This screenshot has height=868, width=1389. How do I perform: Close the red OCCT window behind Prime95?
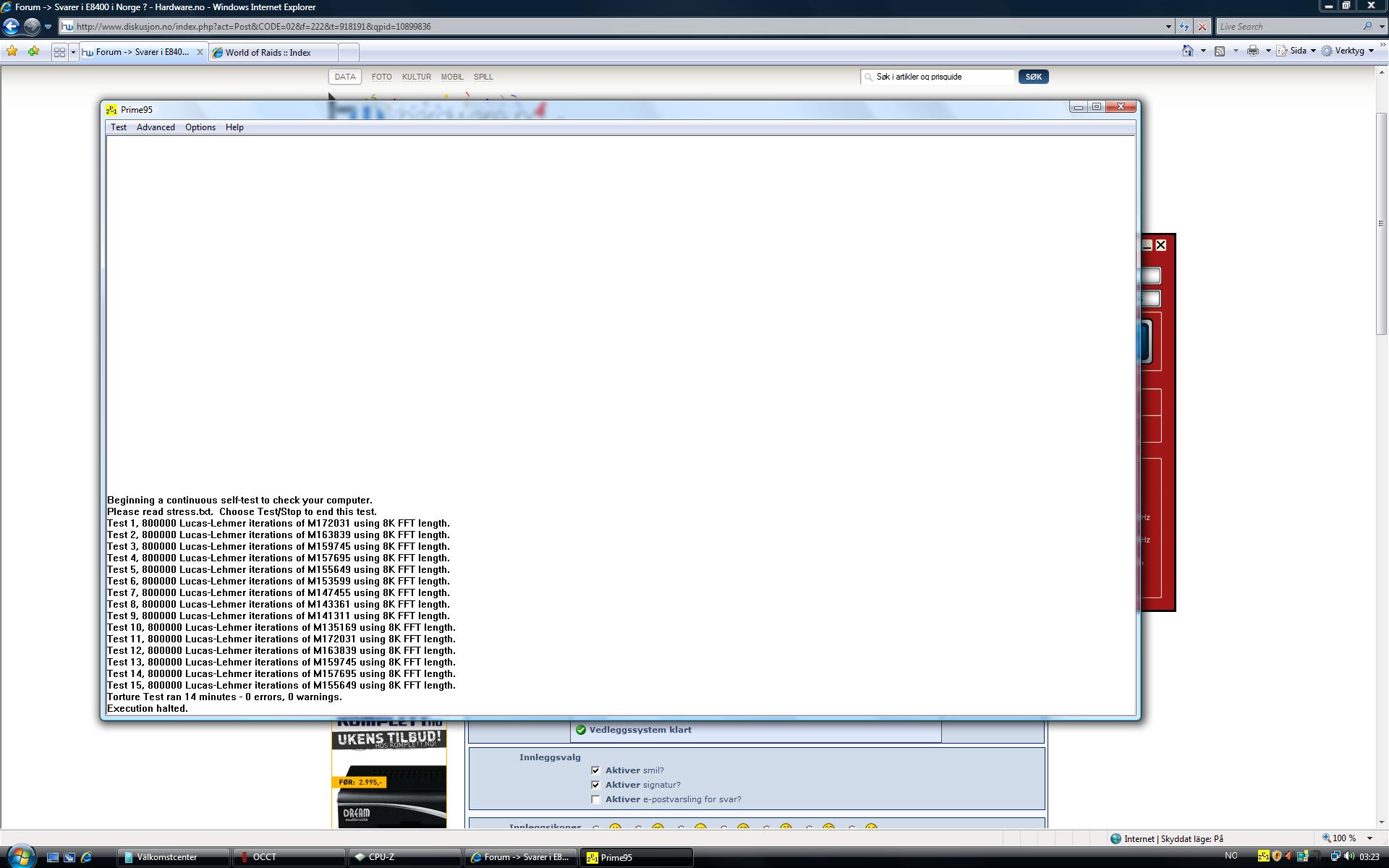(x=1161, y=245)
